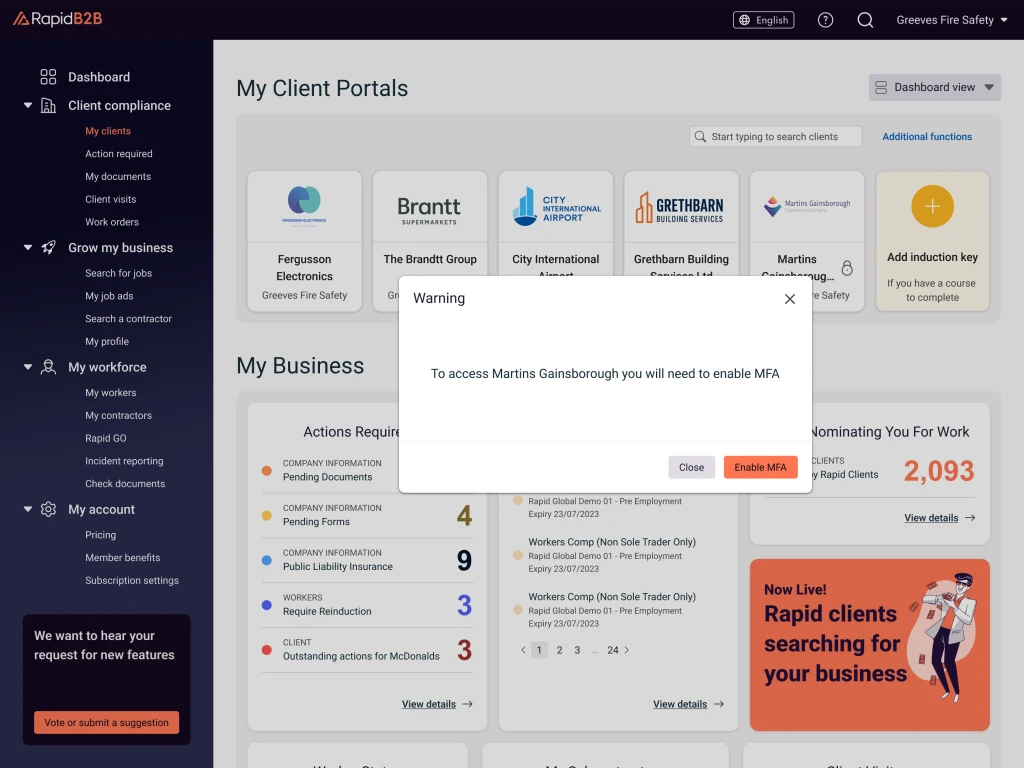
Task: Click the Start typing to search clients field
Action: point(775,136)
